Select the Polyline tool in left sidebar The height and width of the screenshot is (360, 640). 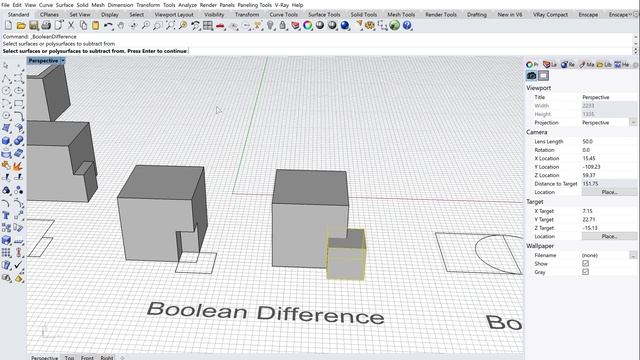coord(6,79)
